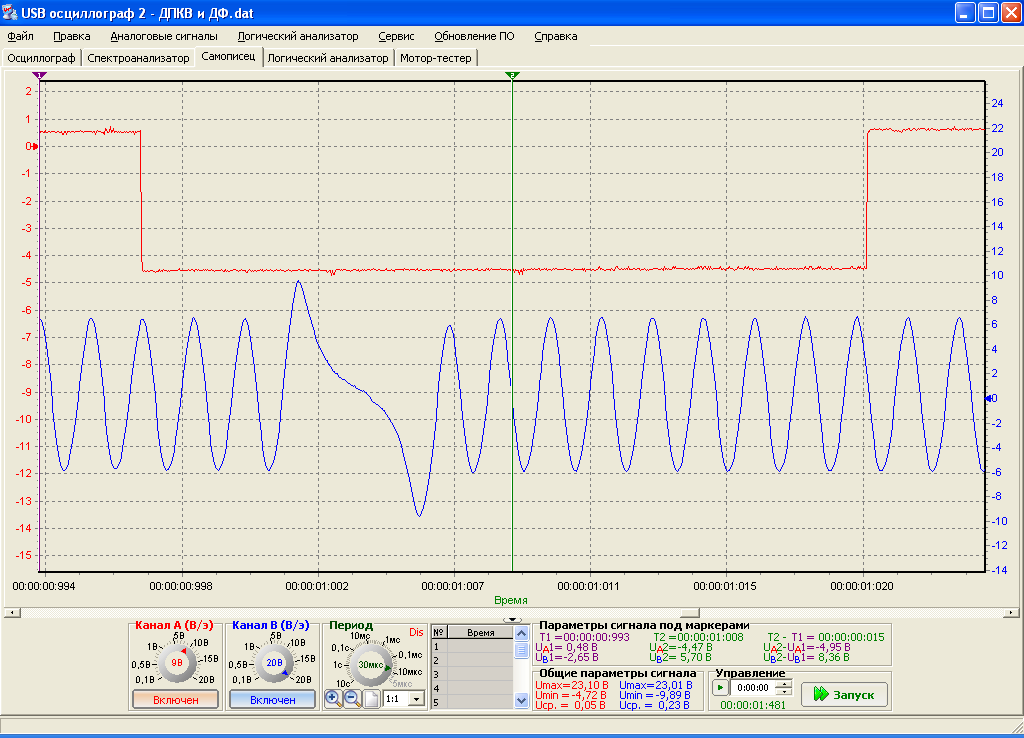Click the Запуск button
Screen dimensions: 1024x738
coord(844,695)
